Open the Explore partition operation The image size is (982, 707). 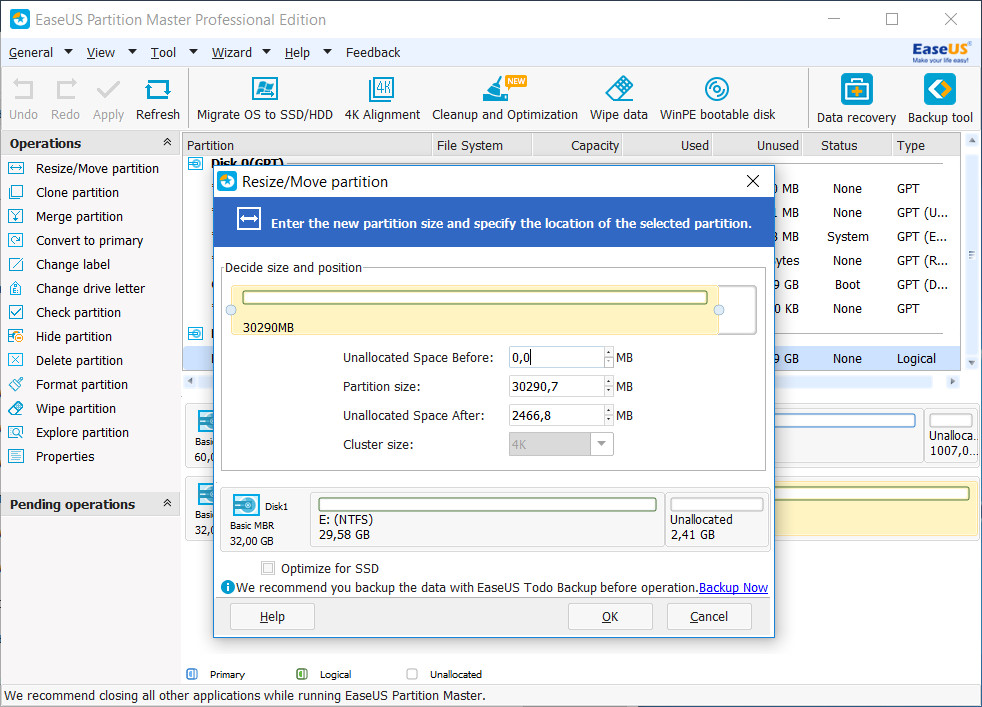tap(82, 433)
